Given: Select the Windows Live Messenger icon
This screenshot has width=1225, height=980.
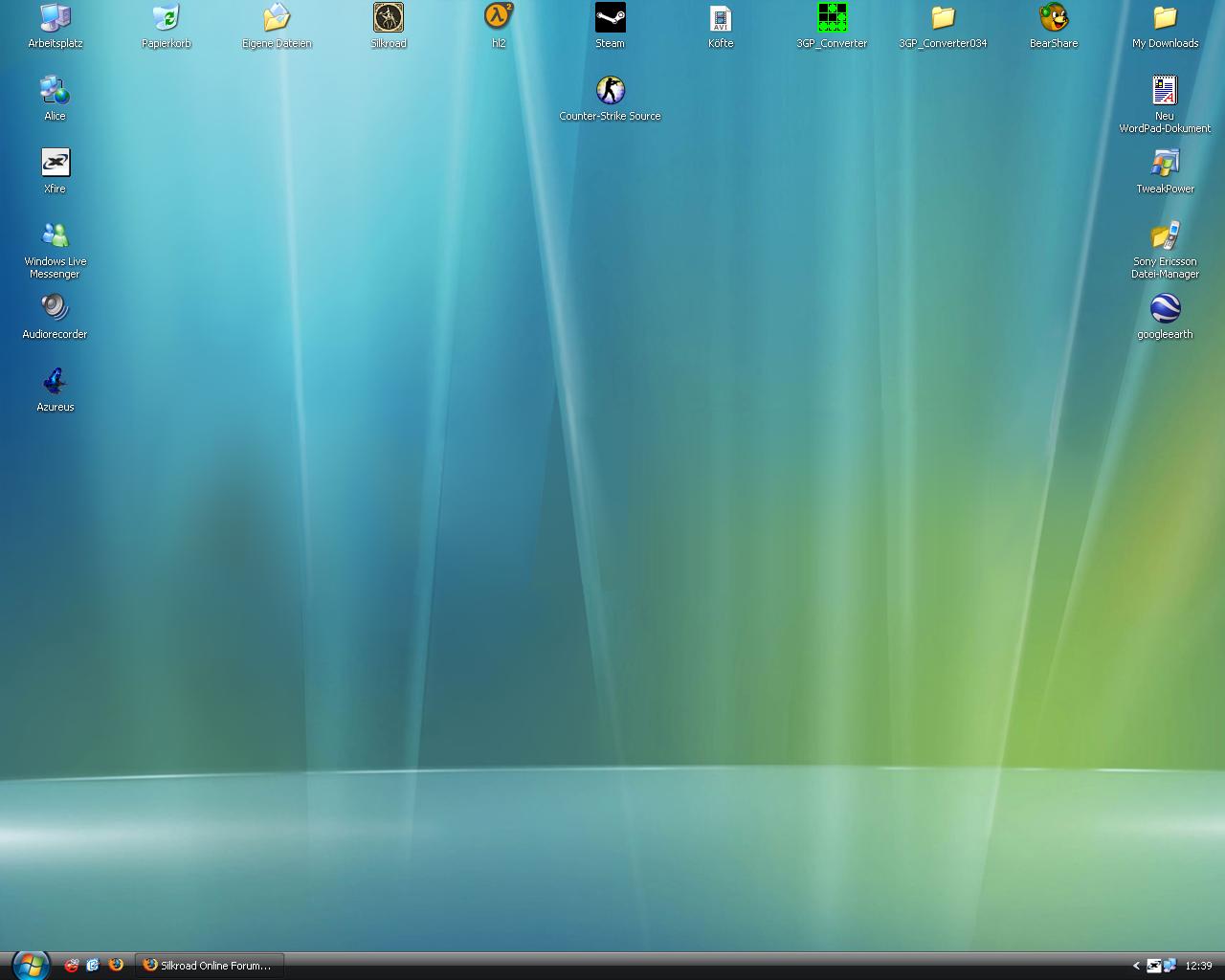Looking at the screenshot, I should (56, 236).
